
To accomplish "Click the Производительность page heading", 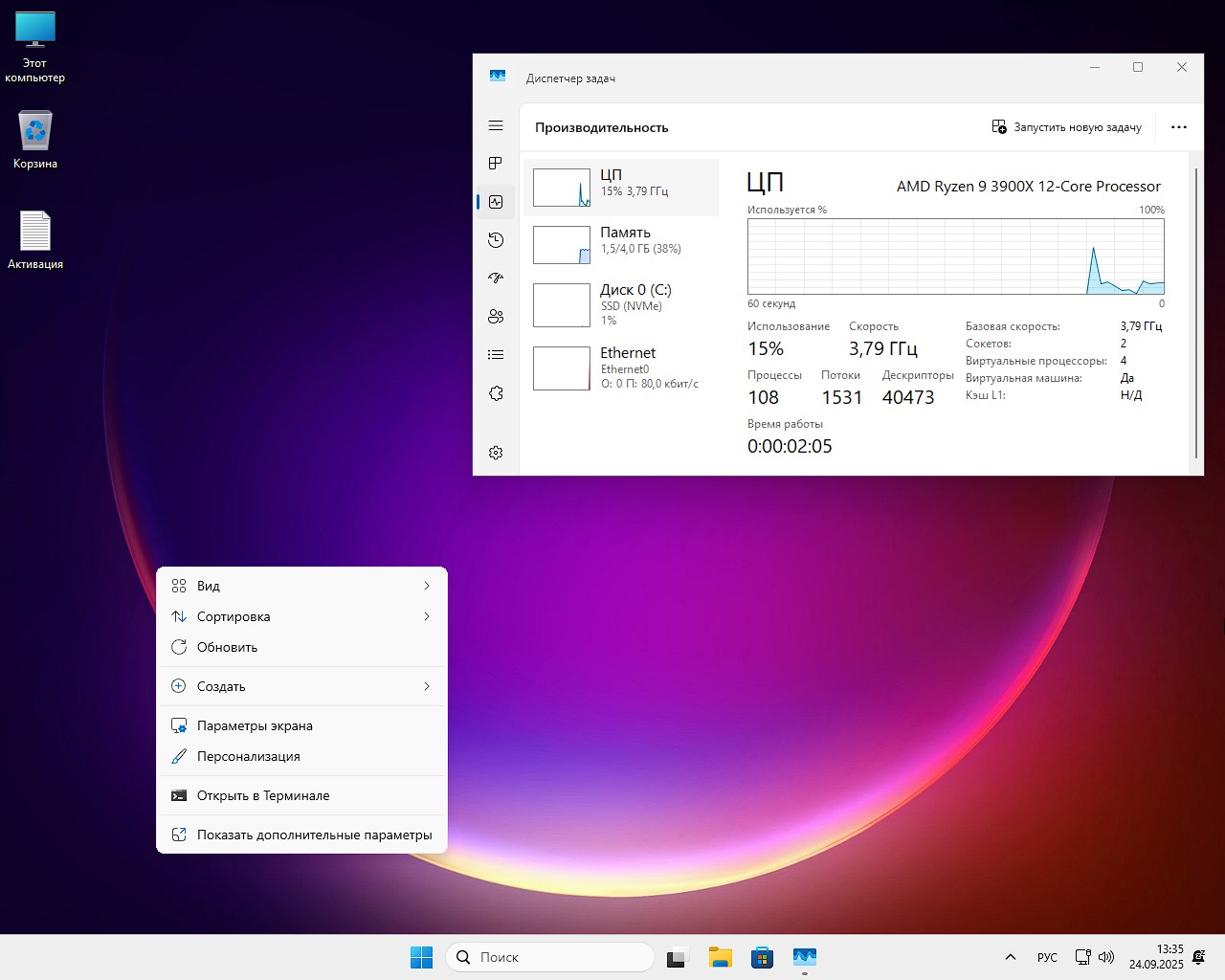I will point(602,127).
